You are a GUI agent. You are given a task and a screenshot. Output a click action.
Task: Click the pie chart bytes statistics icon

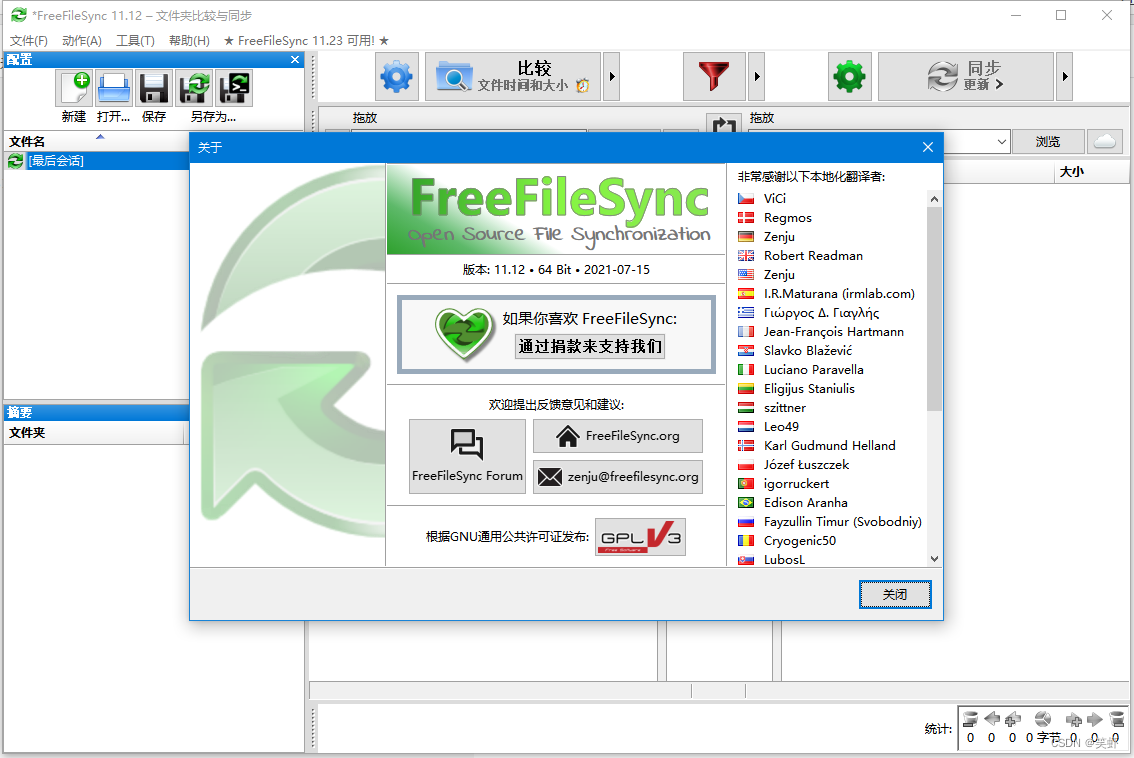pyautogui.click(x=1043, y=719)
